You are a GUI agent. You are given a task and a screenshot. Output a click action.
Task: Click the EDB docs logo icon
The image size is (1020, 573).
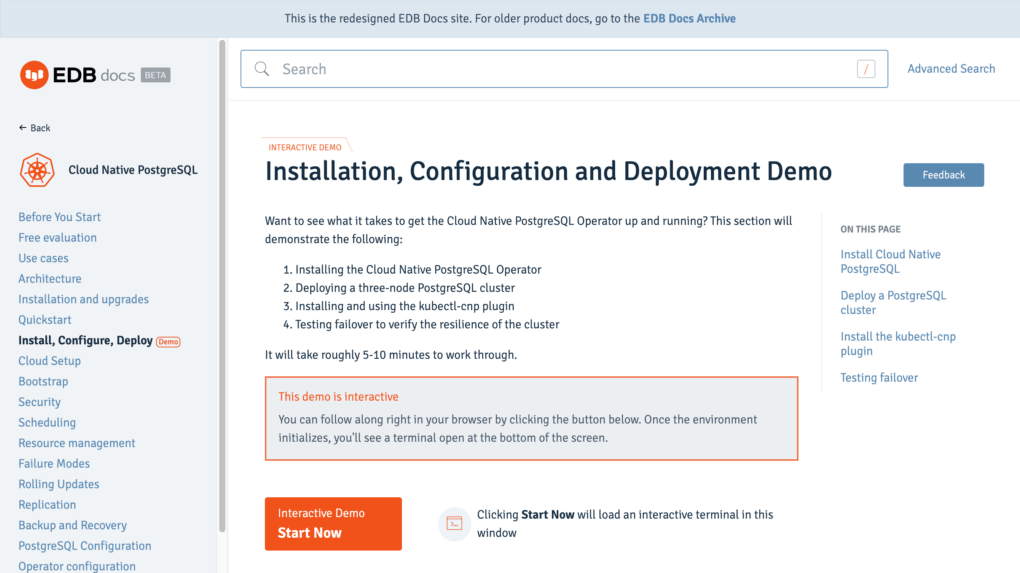tap(34, 75)
